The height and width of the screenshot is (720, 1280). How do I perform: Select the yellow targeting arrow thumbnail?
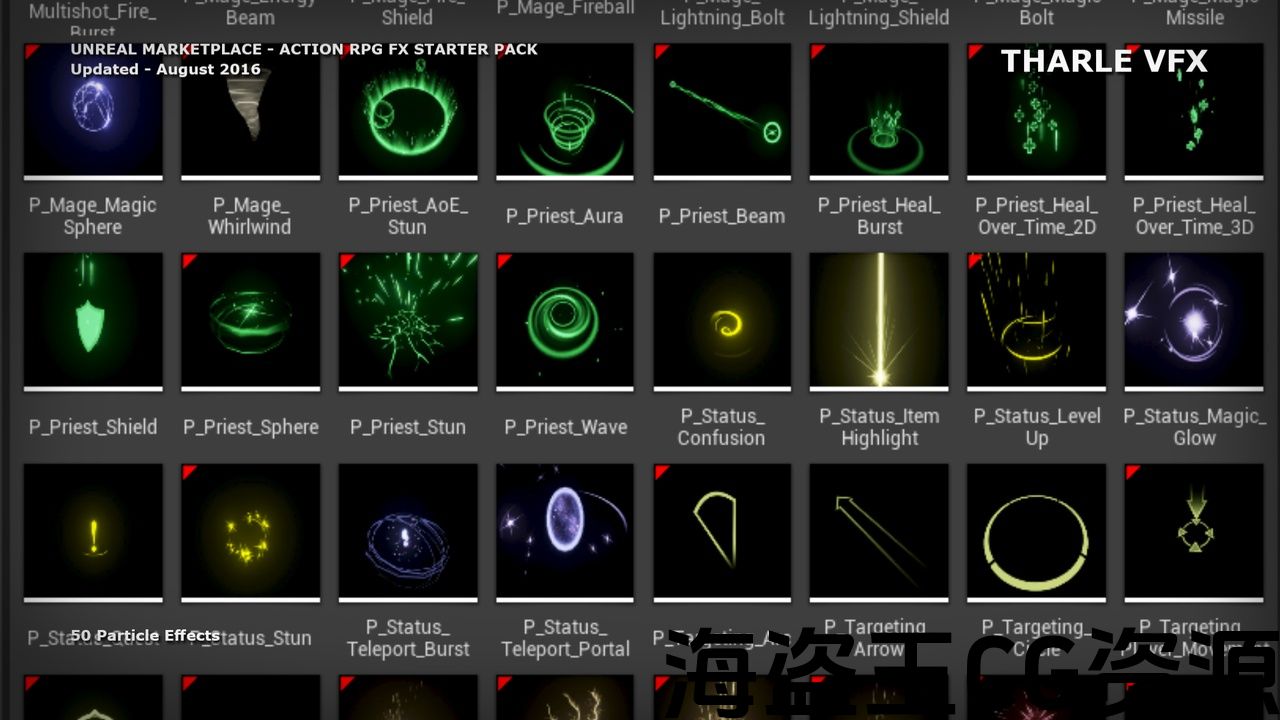[879, 531]
